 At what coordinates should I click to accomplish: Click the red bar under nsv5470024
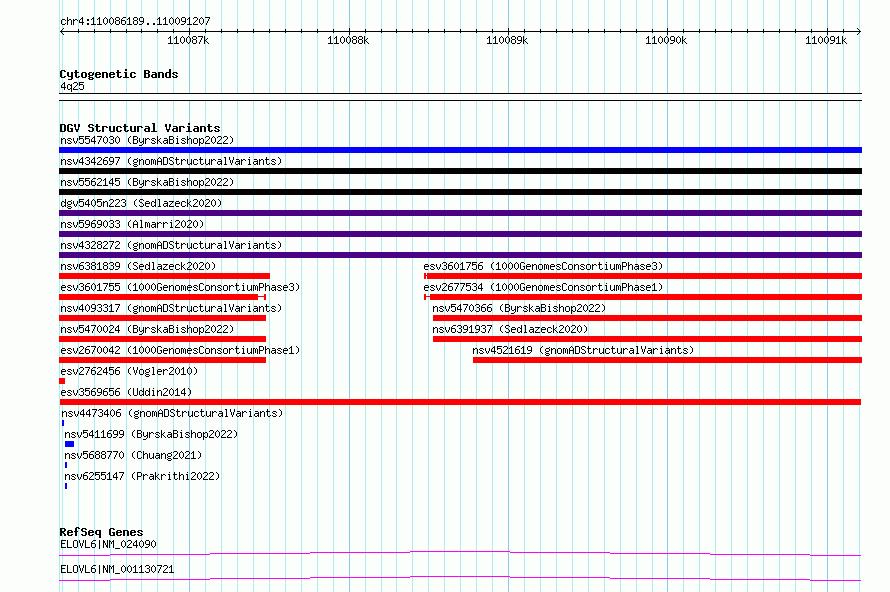click(x=162, y=339)
